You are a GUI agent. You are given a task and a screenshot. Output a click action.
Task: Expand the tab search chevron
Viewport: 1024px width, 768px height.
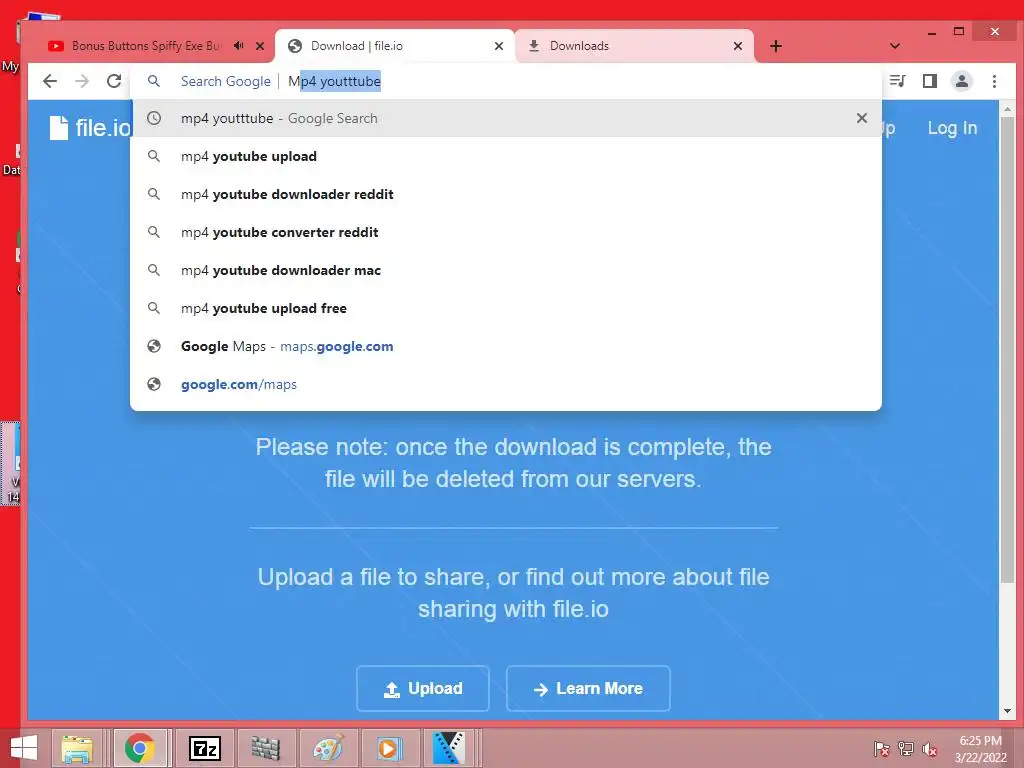point(895,46)
